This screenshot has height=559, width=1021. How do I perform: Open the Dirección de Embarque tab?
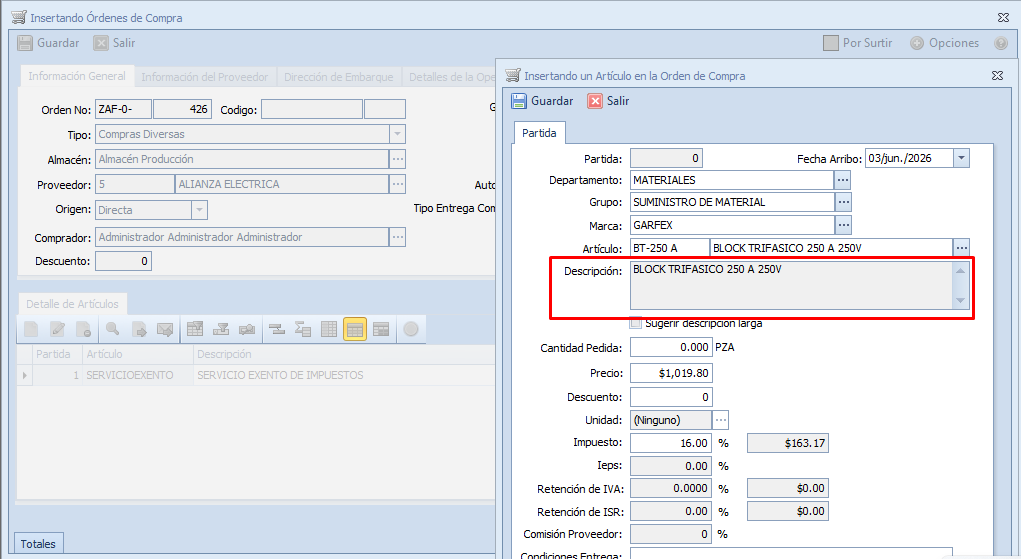point(339,77)
